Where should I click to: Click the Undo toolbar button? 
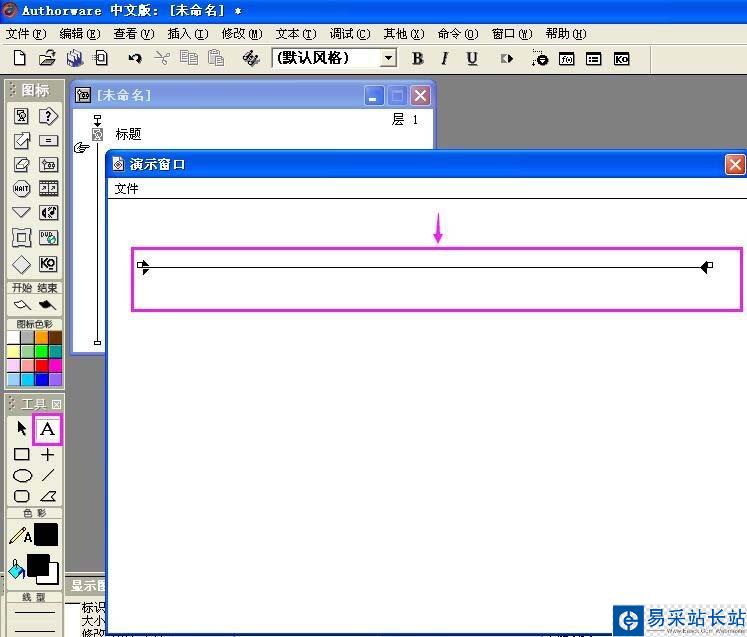click(135, 59)
